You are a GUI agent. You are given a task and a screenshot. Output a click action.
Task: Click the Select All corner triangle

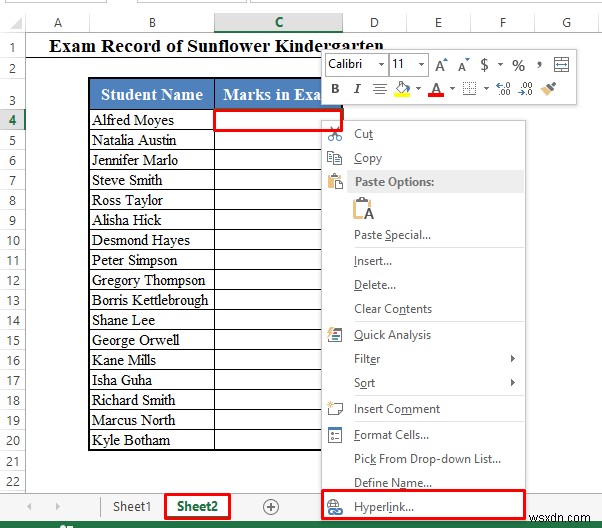pyautogui.click(x=16, y=23)
